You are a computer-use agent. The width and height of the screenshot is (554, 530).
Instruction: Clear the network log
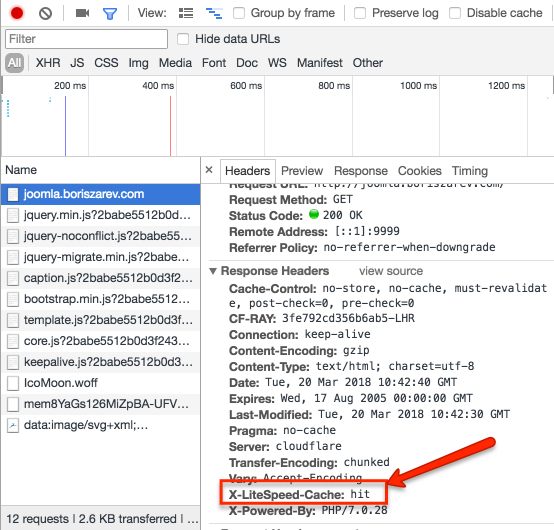[x=45, y=13]
